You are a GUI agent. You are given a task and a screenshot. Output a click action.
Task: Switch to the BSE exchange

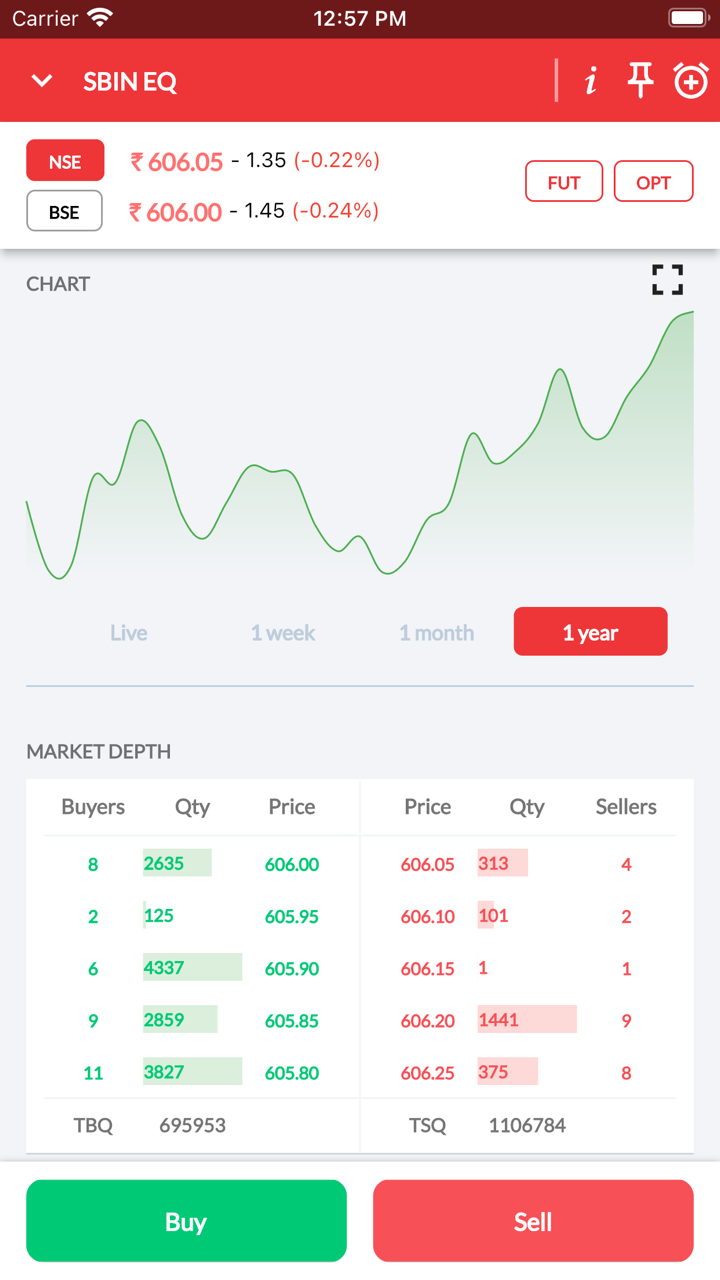pyautogui.click(x=65, y=211)
